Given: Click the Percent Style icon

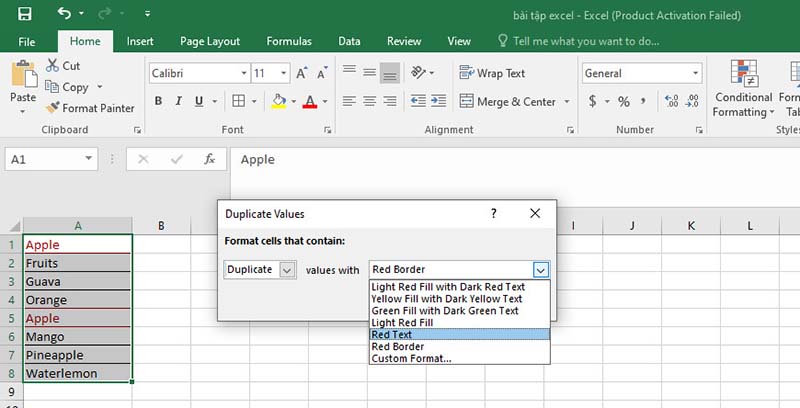Looking at the screenshot, I should coord(623,101).
